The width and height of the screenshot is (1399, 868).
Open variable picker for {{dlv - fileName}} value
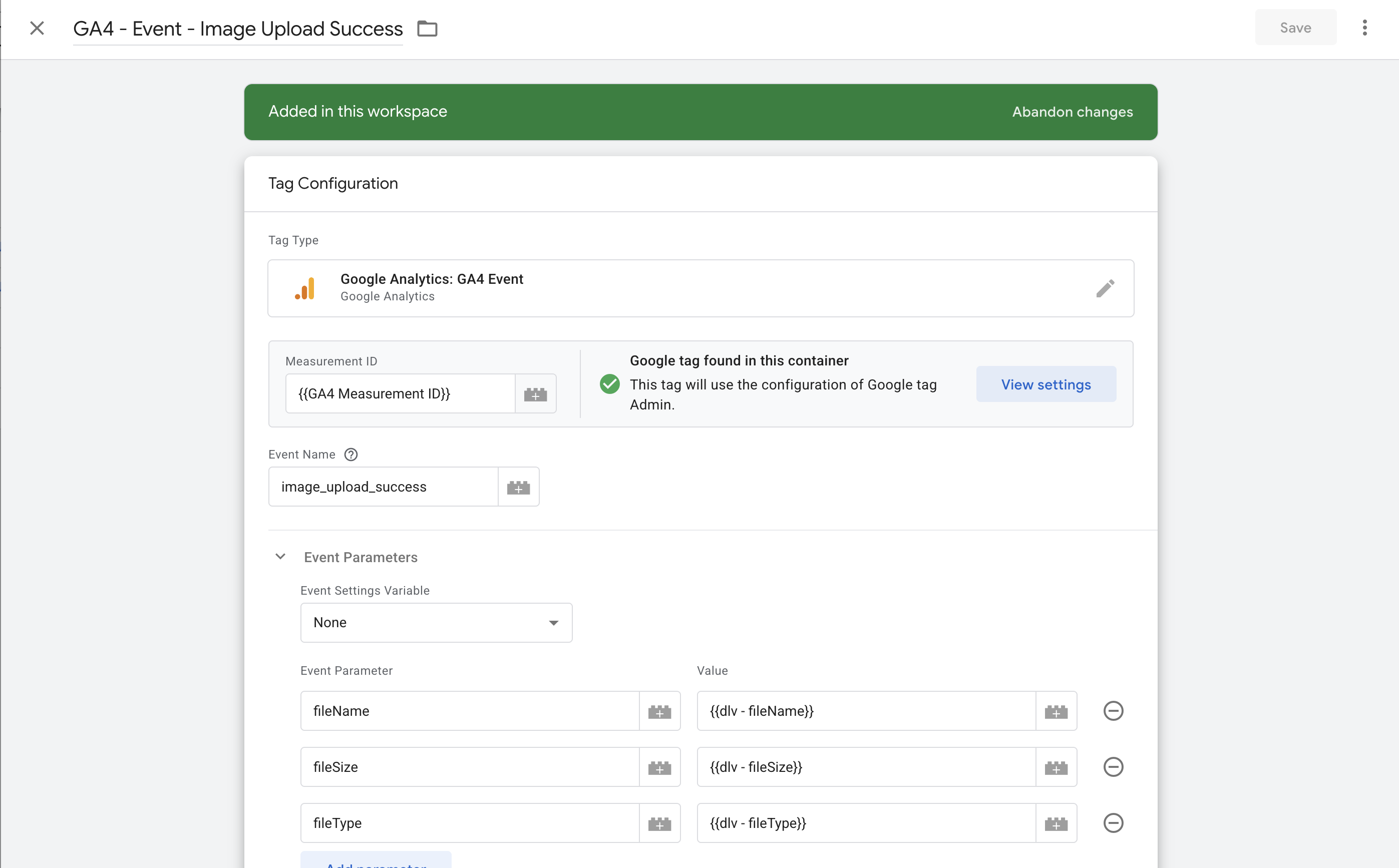1057,711
